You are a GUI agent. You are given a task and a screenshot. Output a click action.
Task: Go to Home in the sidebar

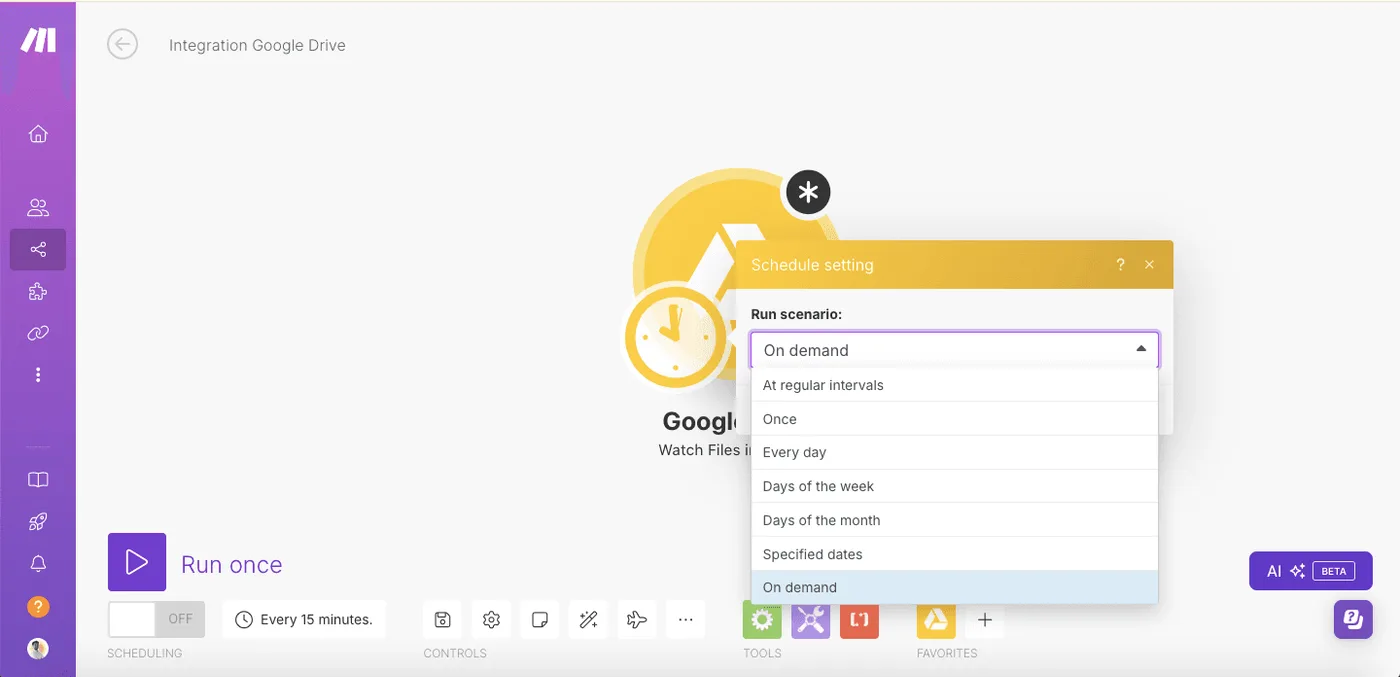point(38,134)
